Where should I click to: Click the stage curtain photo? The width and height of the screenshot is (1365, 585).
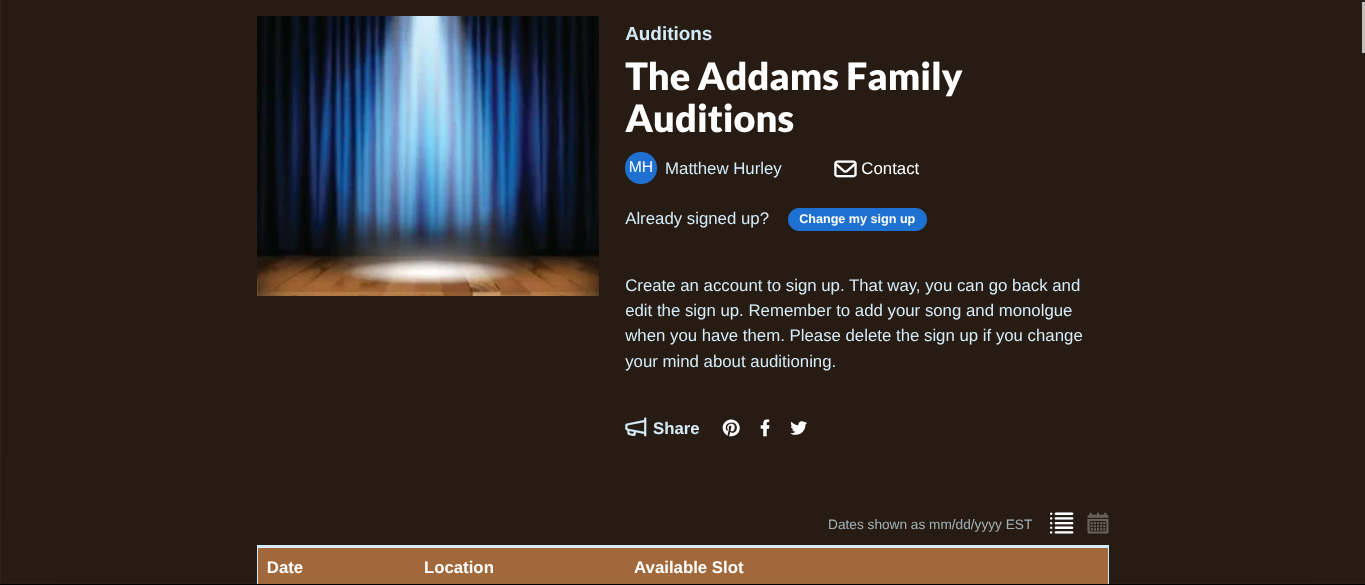pyautogui.click(x=427, y=154)
